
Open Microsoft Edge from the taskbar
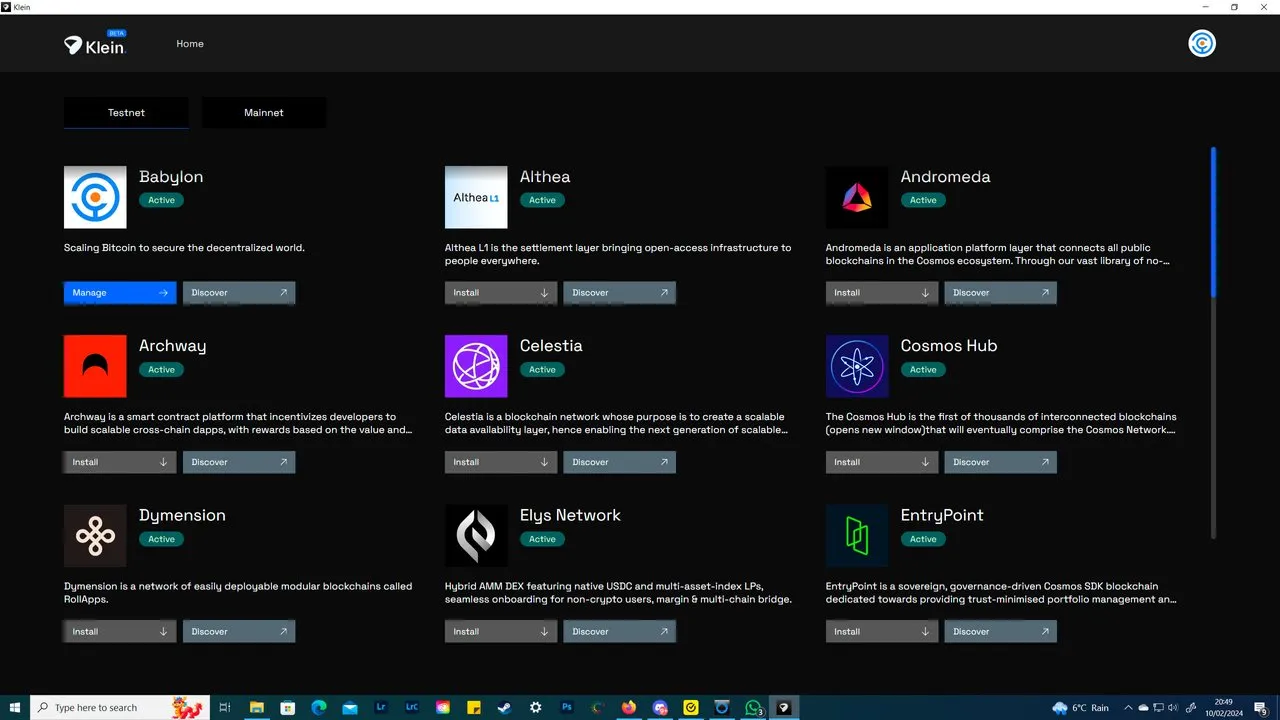(x=318, y=707)
